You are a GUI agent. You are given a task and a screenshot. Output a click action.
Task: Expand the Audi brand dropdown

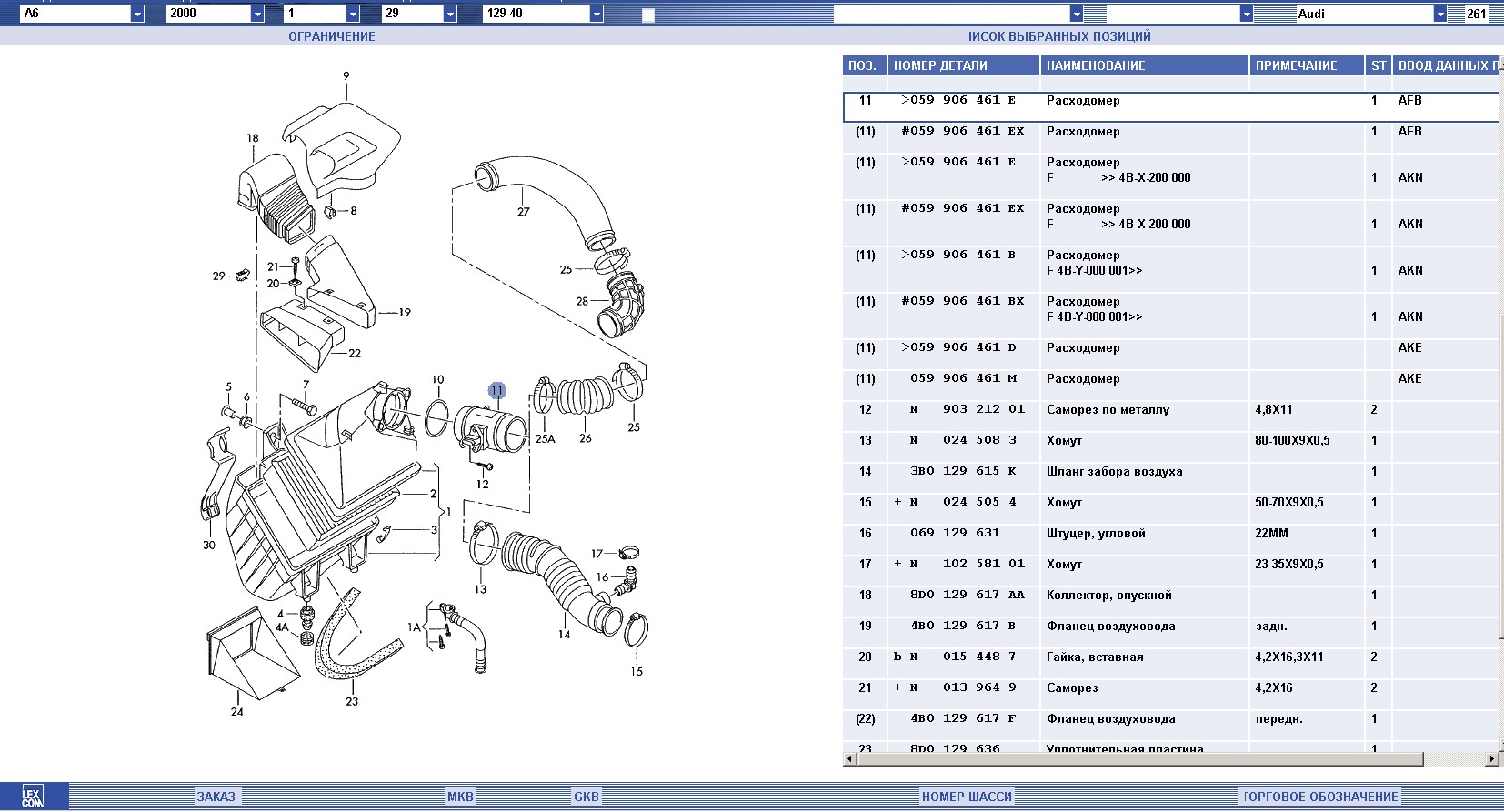[x=1439, y=14]
